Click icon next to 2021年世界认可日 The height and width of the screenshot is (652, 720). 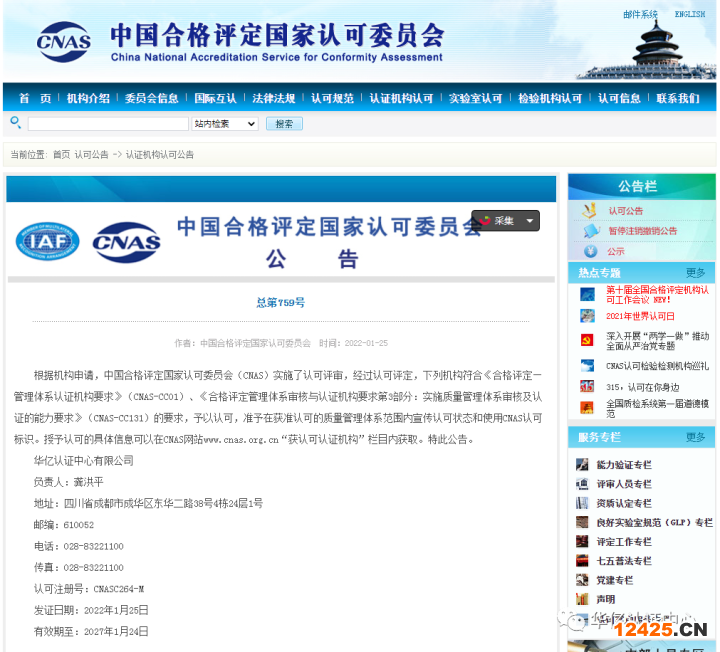point(587,316)
